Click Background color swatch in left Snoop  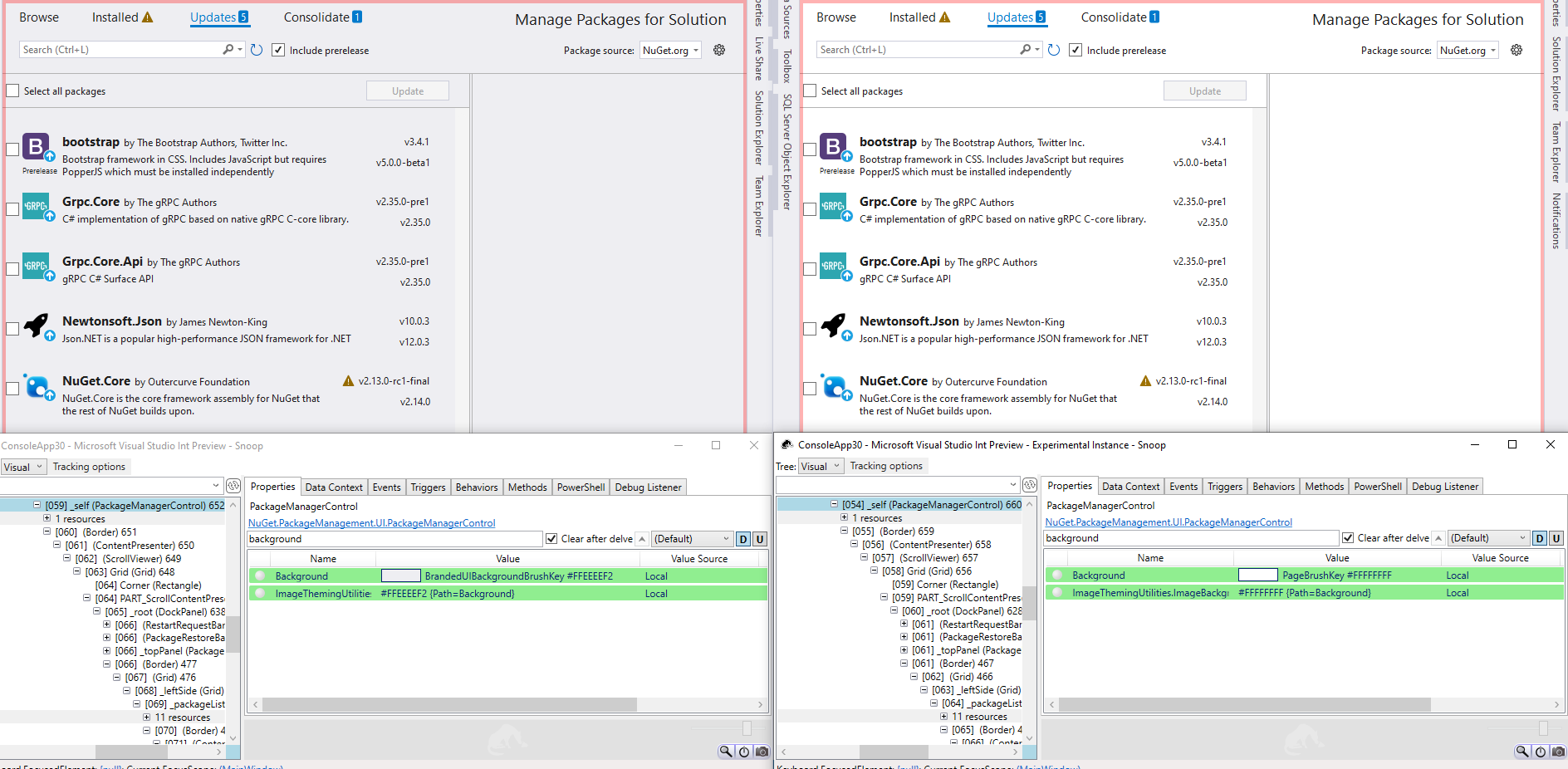tap(401, 576)
